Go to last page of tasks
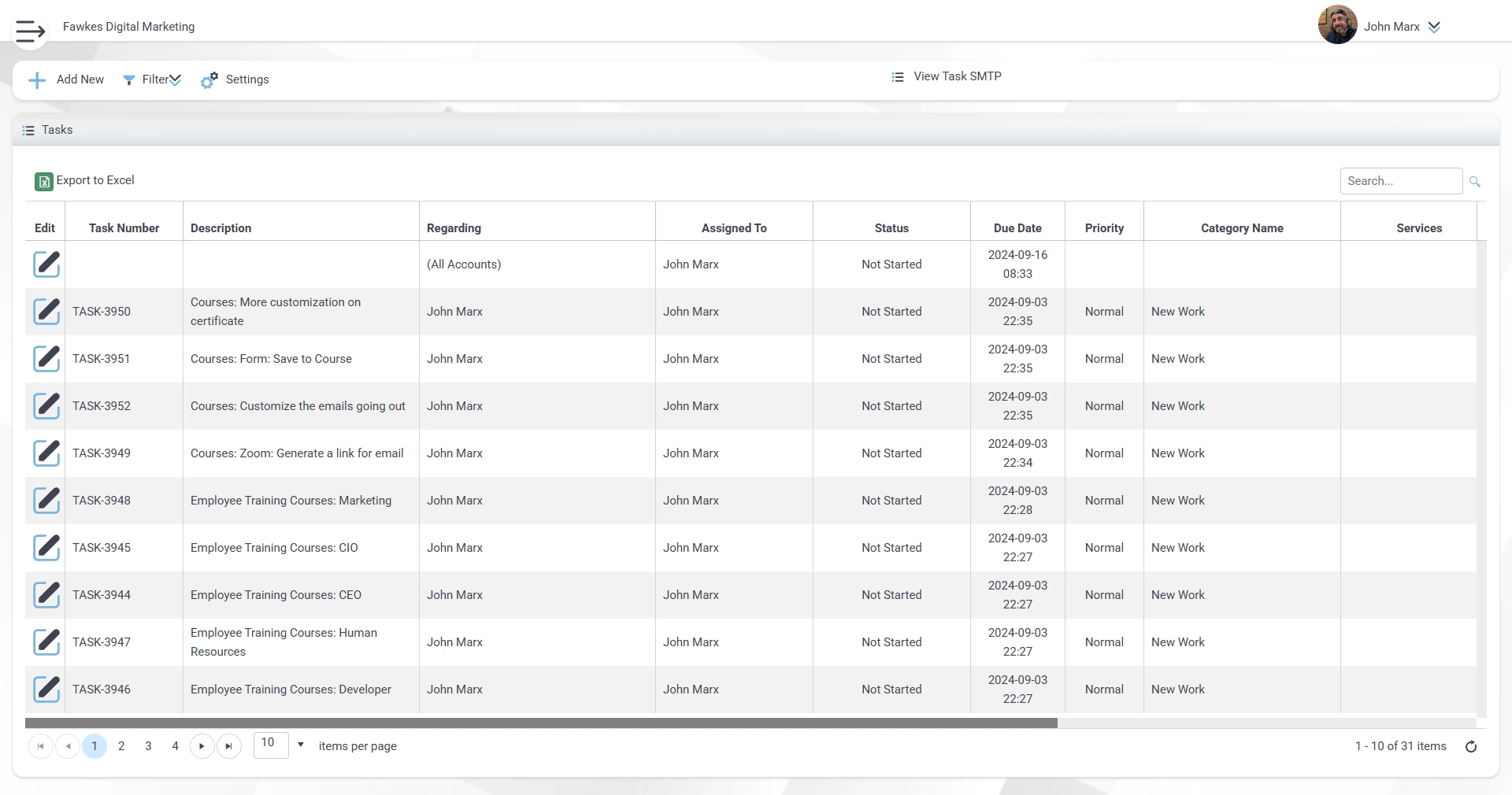Screen dimensions: 1512x795 coord(228,746)
